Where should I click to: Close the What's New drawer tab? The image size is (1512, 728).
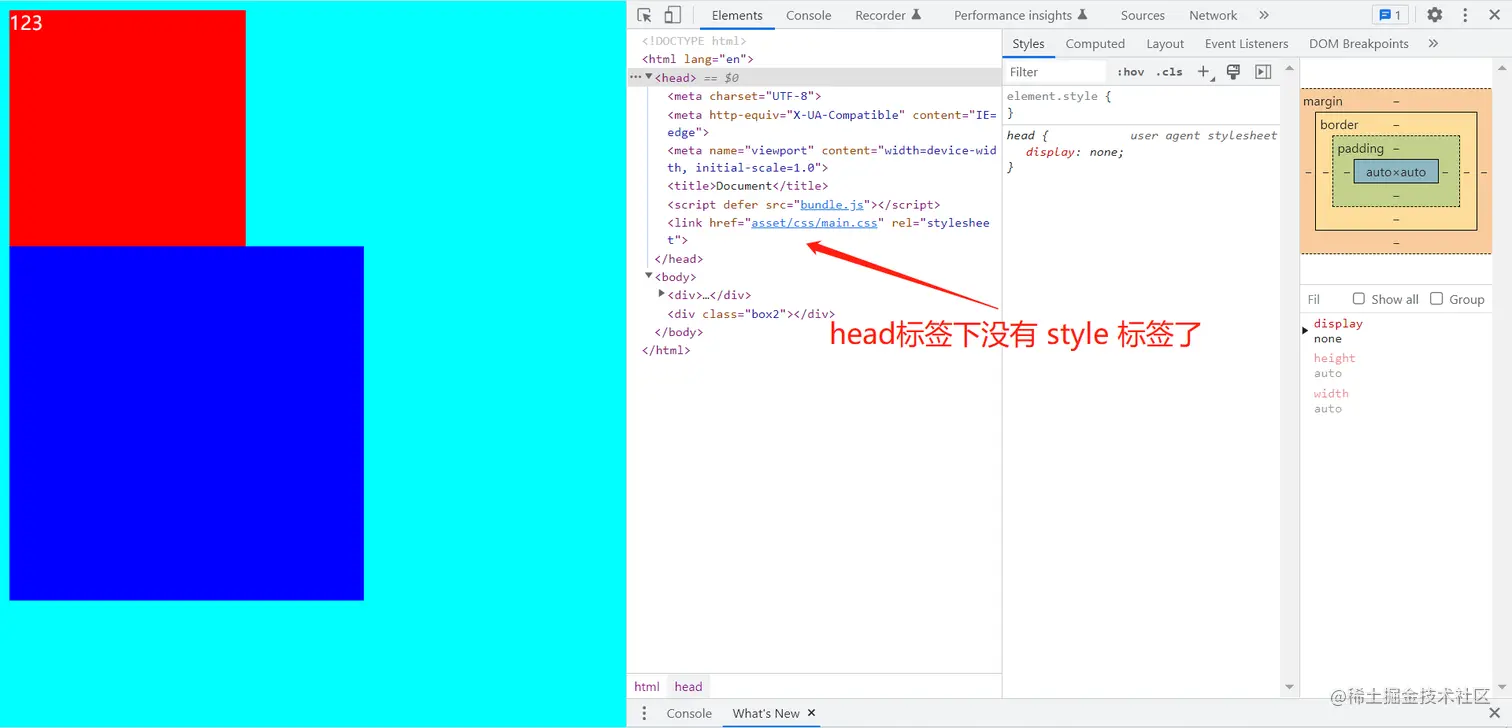(812, 713)
